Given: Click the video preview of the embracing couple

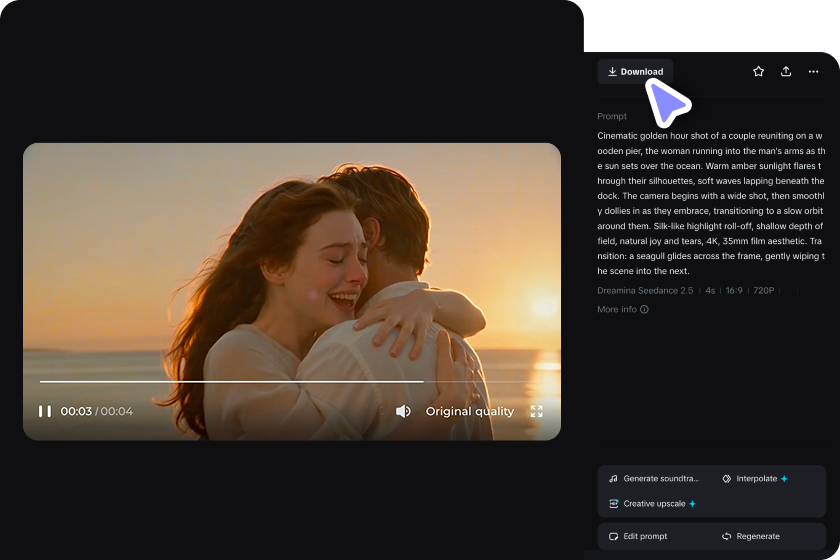Looking at the screenshot, I should click(x=292, y=292).
